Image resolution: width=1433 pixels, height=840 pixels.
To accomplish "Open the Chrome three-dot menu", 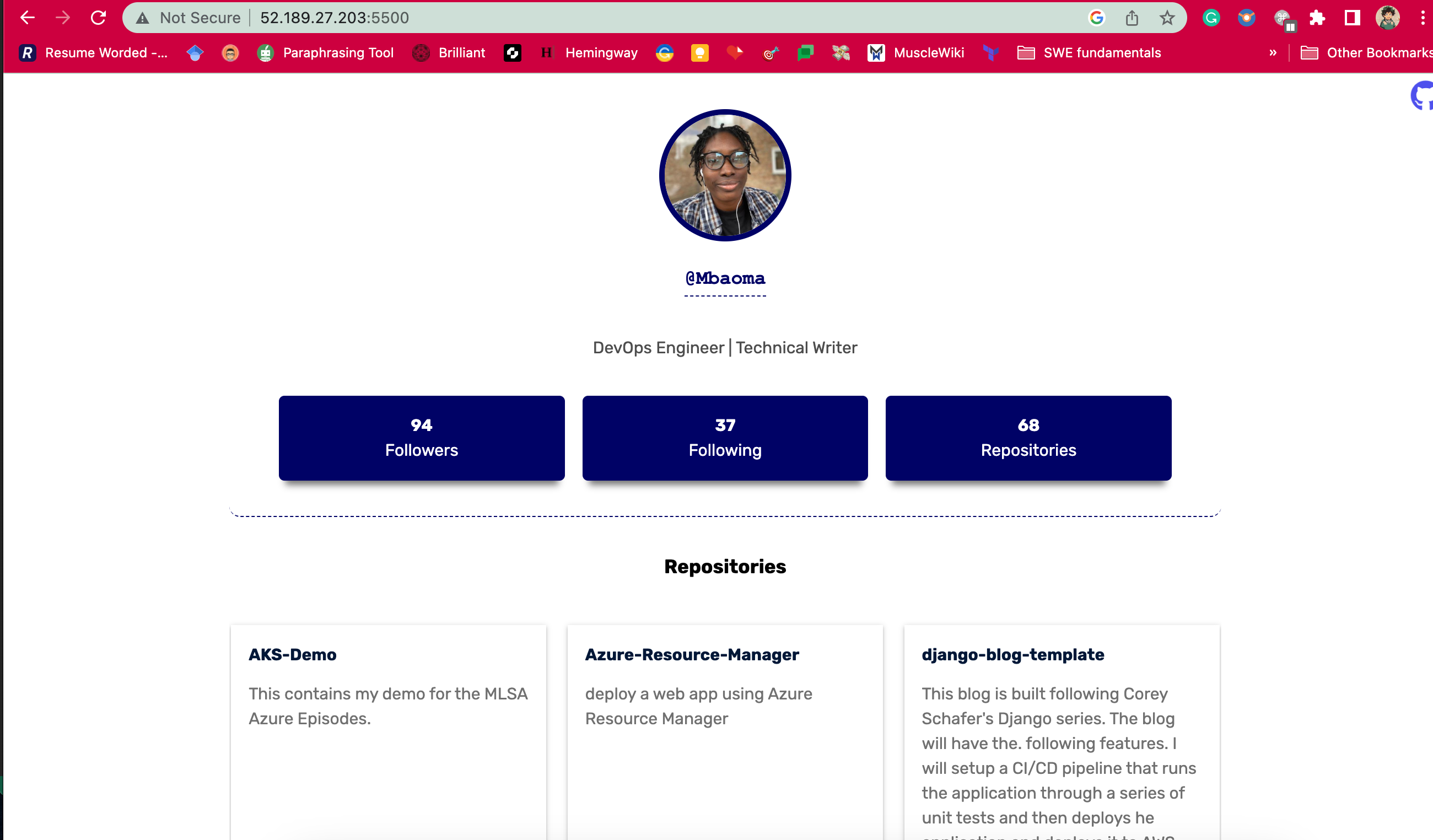I will pyautogui.click(x=1423, y=18).
